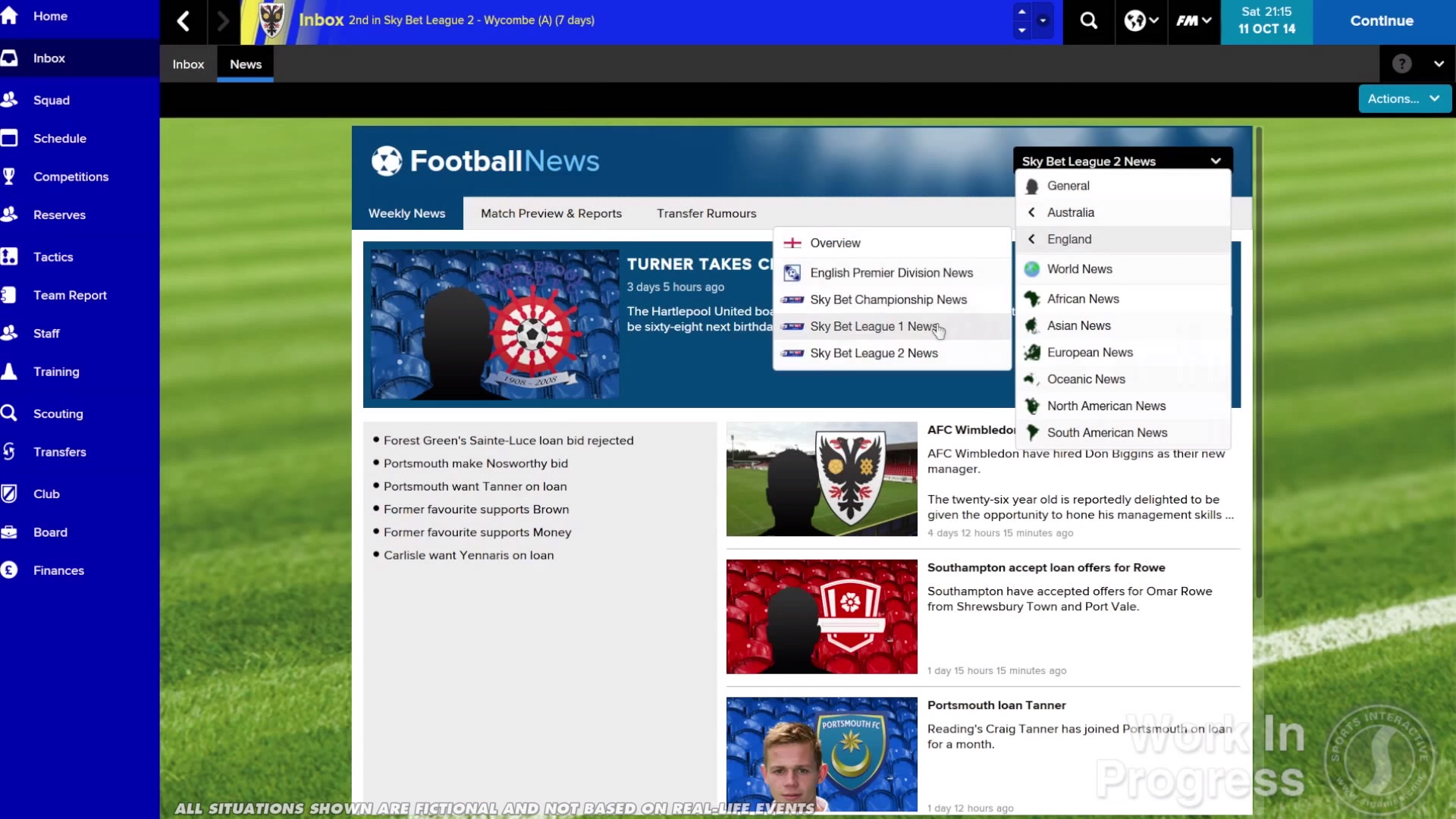
Task: Open Tactics from the sidebar
Action: click(53, 257)
